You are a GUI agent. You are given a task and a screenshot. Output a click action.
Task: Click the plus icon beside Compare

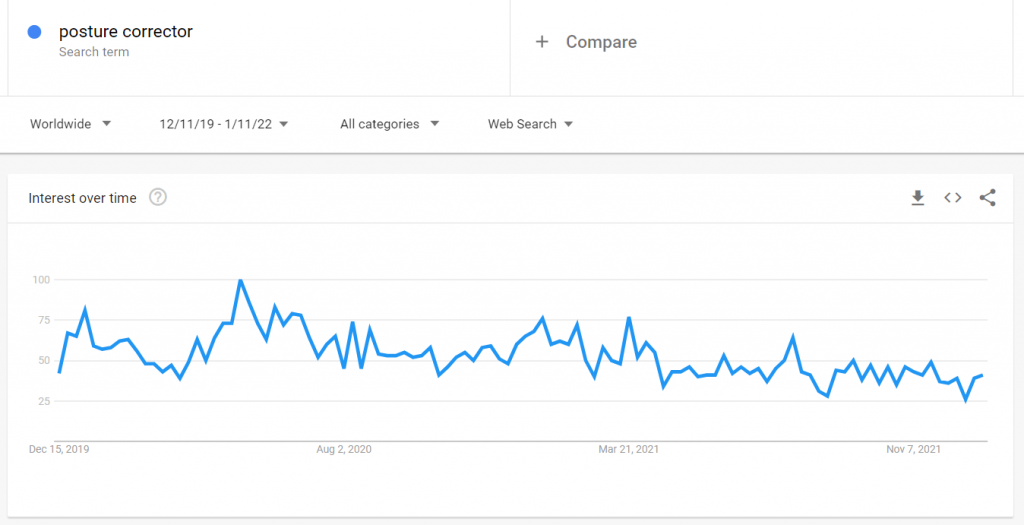click(541, 42)
